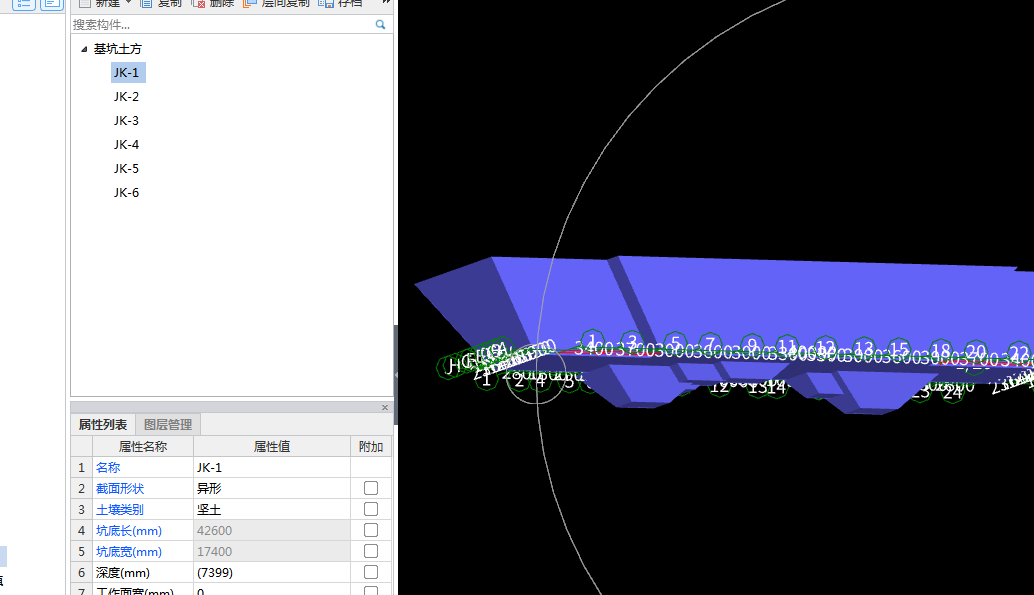Select component JK-2 in the tree
Screen dimensions: 1034x595
pyautogui.click(x=126, y=96)
